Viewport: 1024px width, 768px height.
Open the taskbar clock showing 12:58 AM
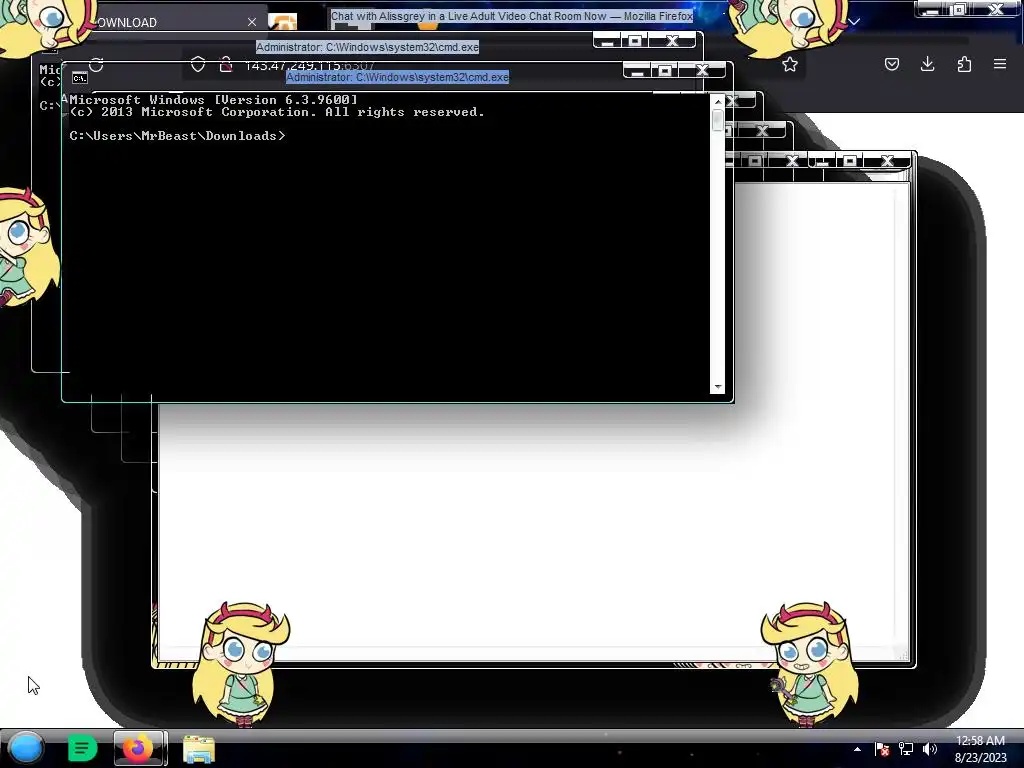980,749
